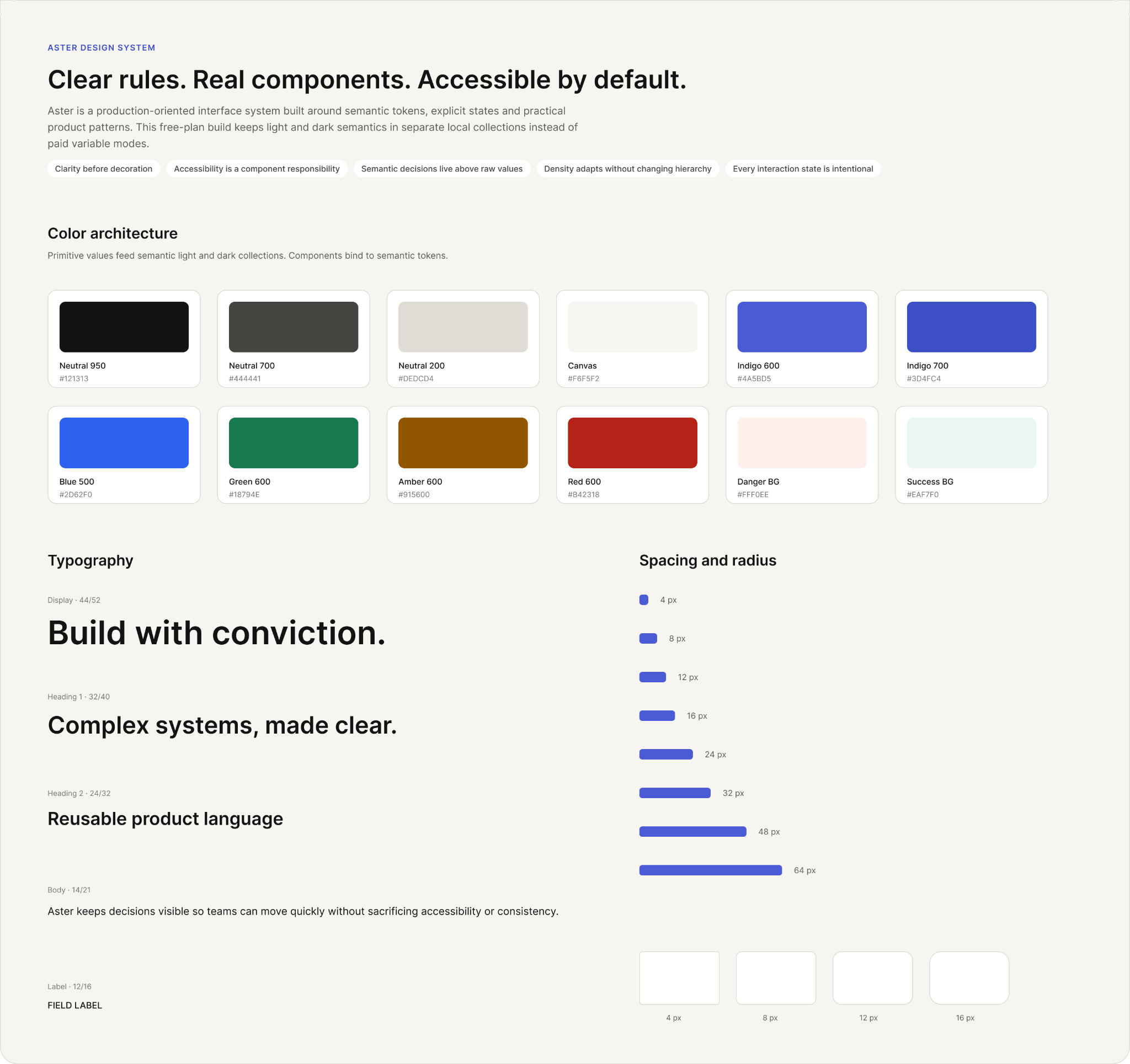This screenshot has height=1064, width=1130.
Task: Select the Green 600 color swatch
Action: tap(294, 443)
